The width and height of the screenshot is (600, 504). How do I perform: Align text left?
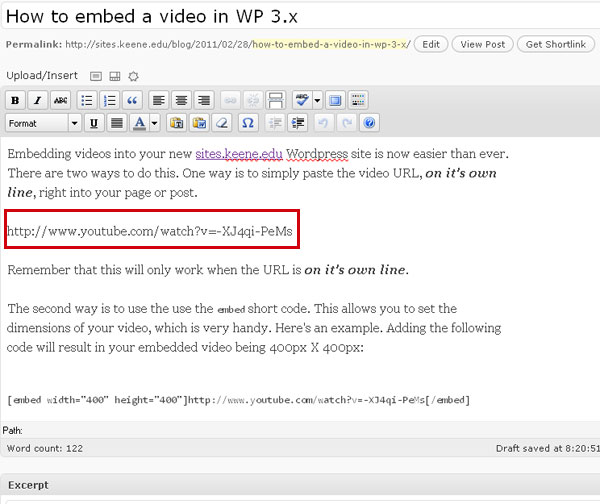coord(158,100)
